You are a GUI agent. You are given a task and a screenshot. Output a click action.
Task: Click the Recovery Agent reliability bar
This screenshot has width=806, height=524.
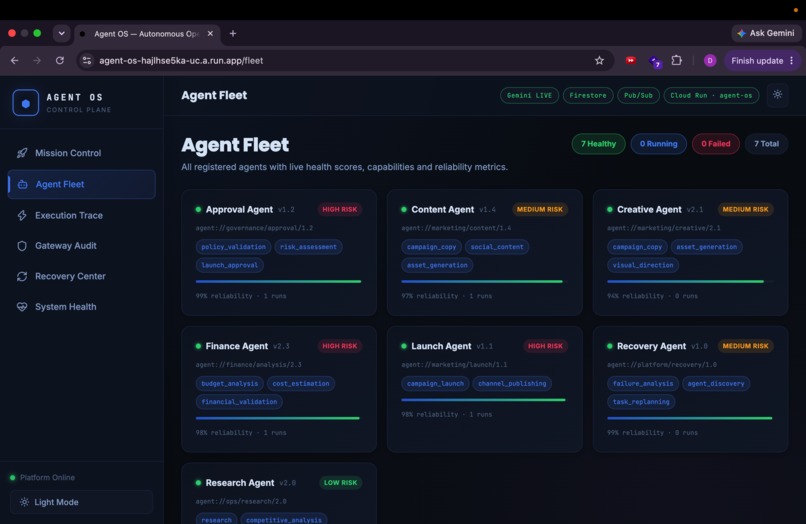[x=690, y=418]
